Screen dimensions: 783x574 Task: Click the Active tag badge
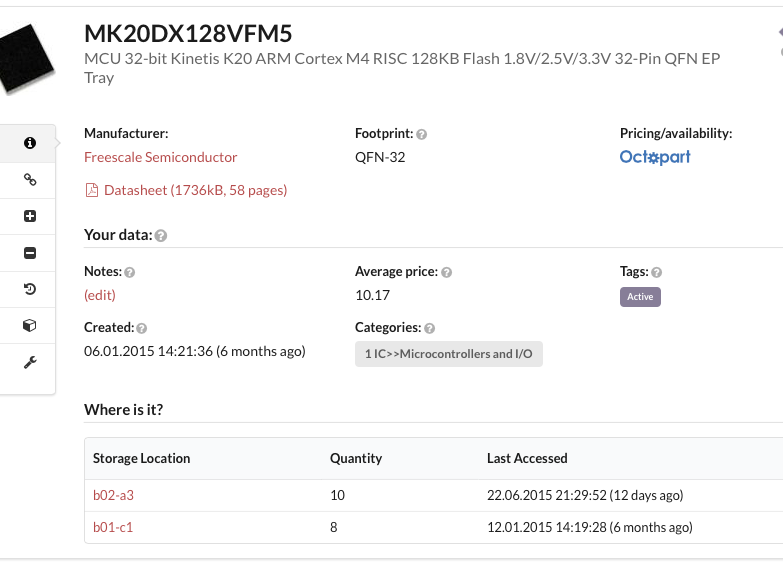(640, 297)
